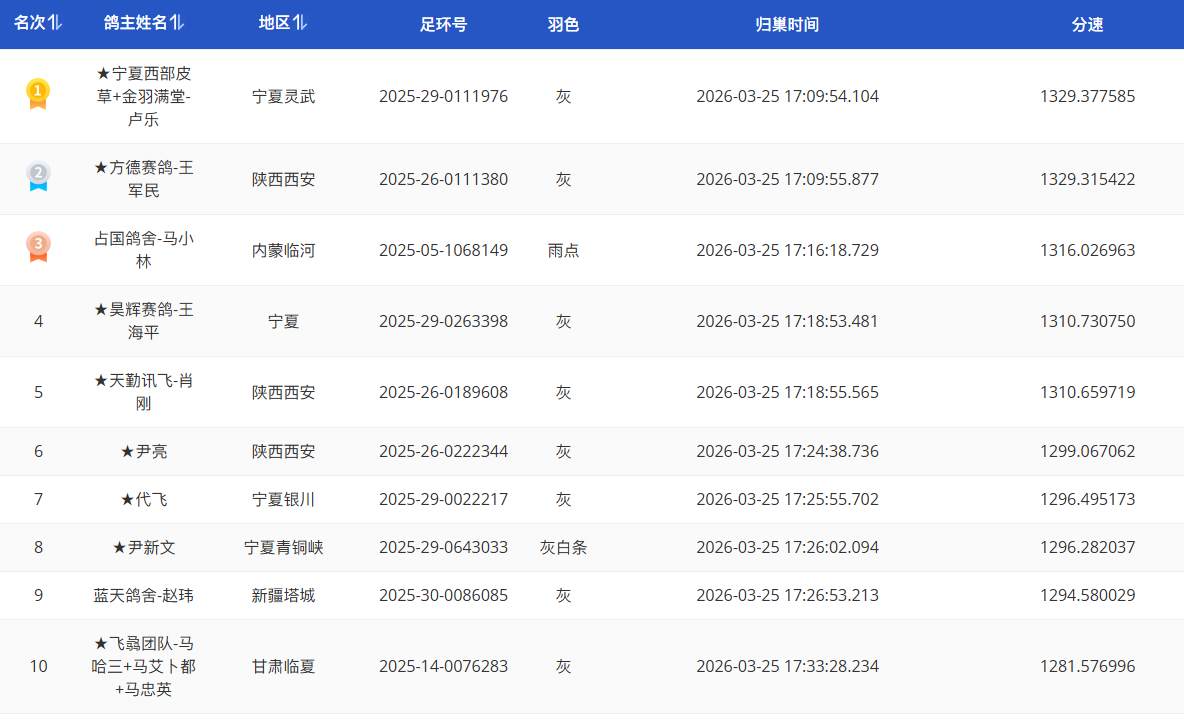Click ring number 2025-05-1068149
This screenshot has height=722, width=1184.
point(443,250)
